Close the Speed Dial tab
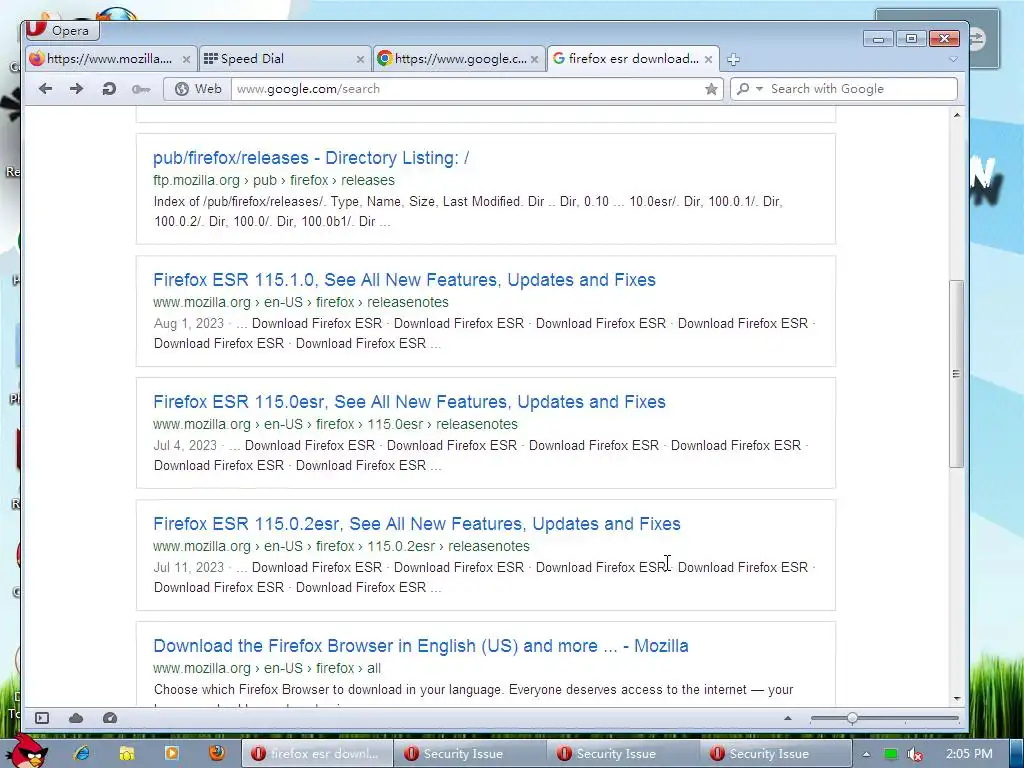 click(360, 59)
